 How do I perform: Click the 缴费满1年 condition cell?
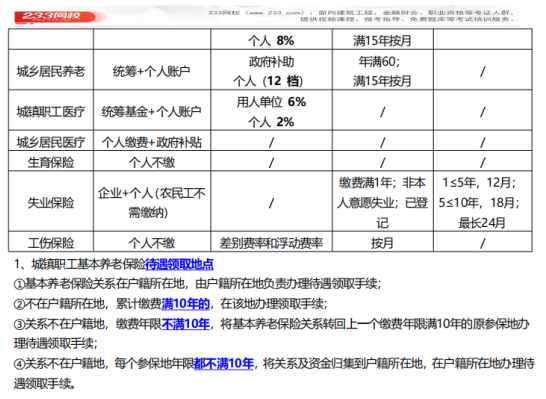point(382,203)
